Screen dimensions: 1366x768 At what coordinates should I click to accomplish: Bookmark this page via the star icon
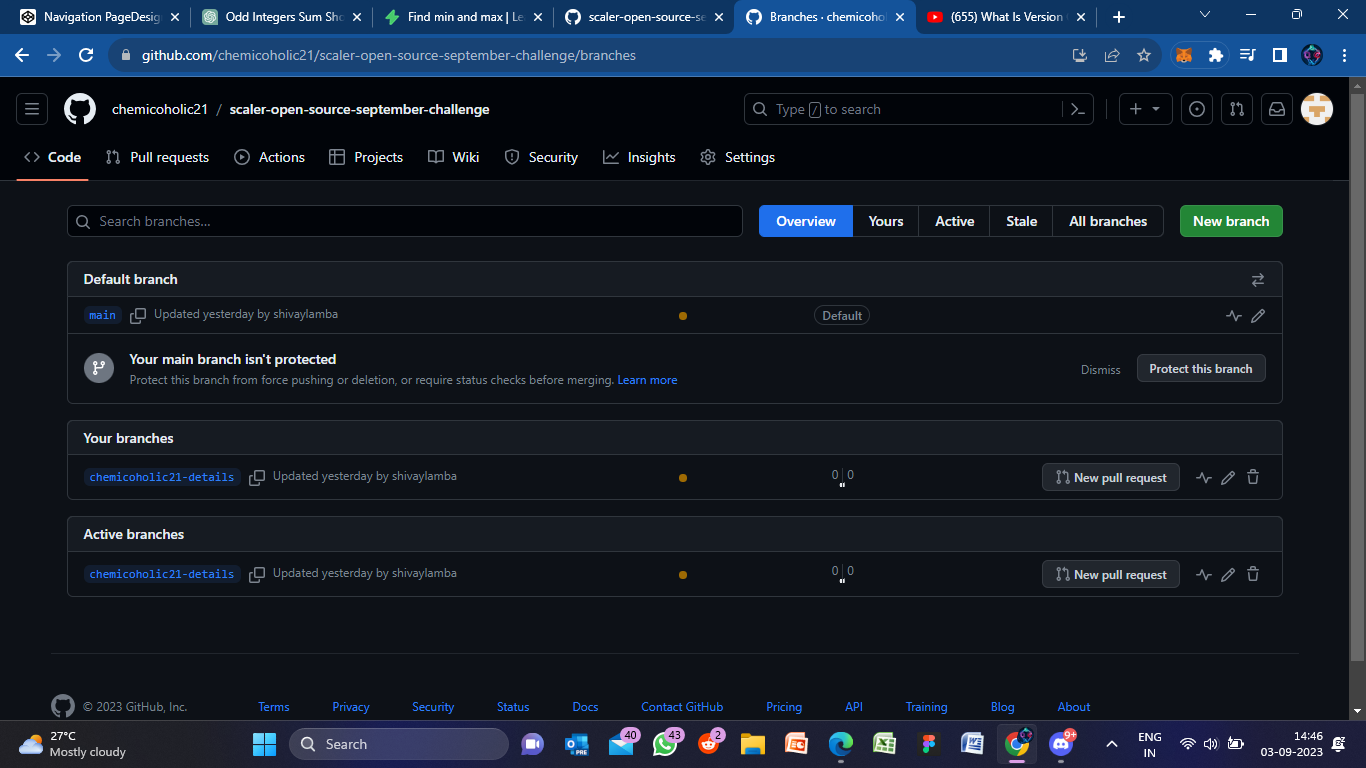(1143, 56)
